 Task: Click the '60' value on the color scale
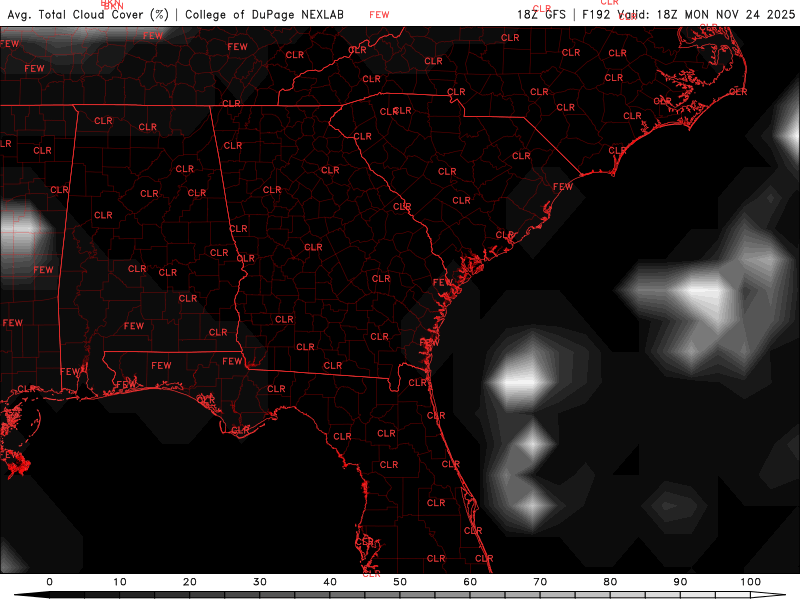click(x=470, y=582)
